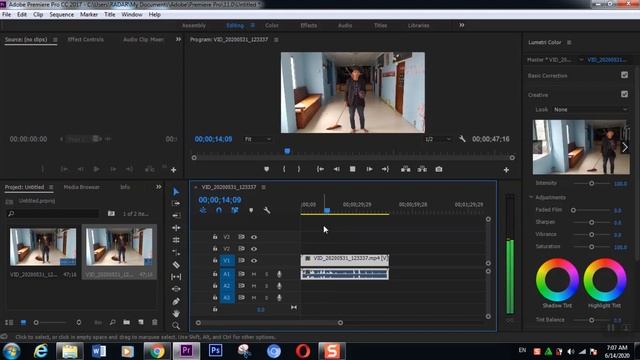Adjust the Faded Film slider
The height and width of the screenshot is (360, 640).
point(573,210)
